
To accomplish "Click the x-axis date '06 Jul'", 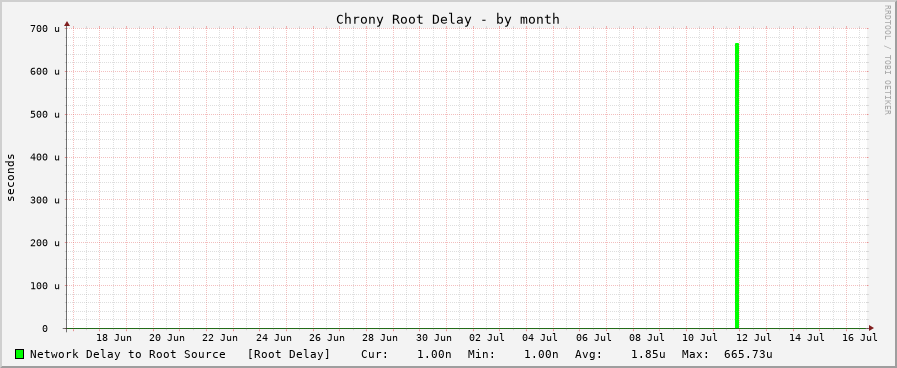I will click(x=594, y=338).
